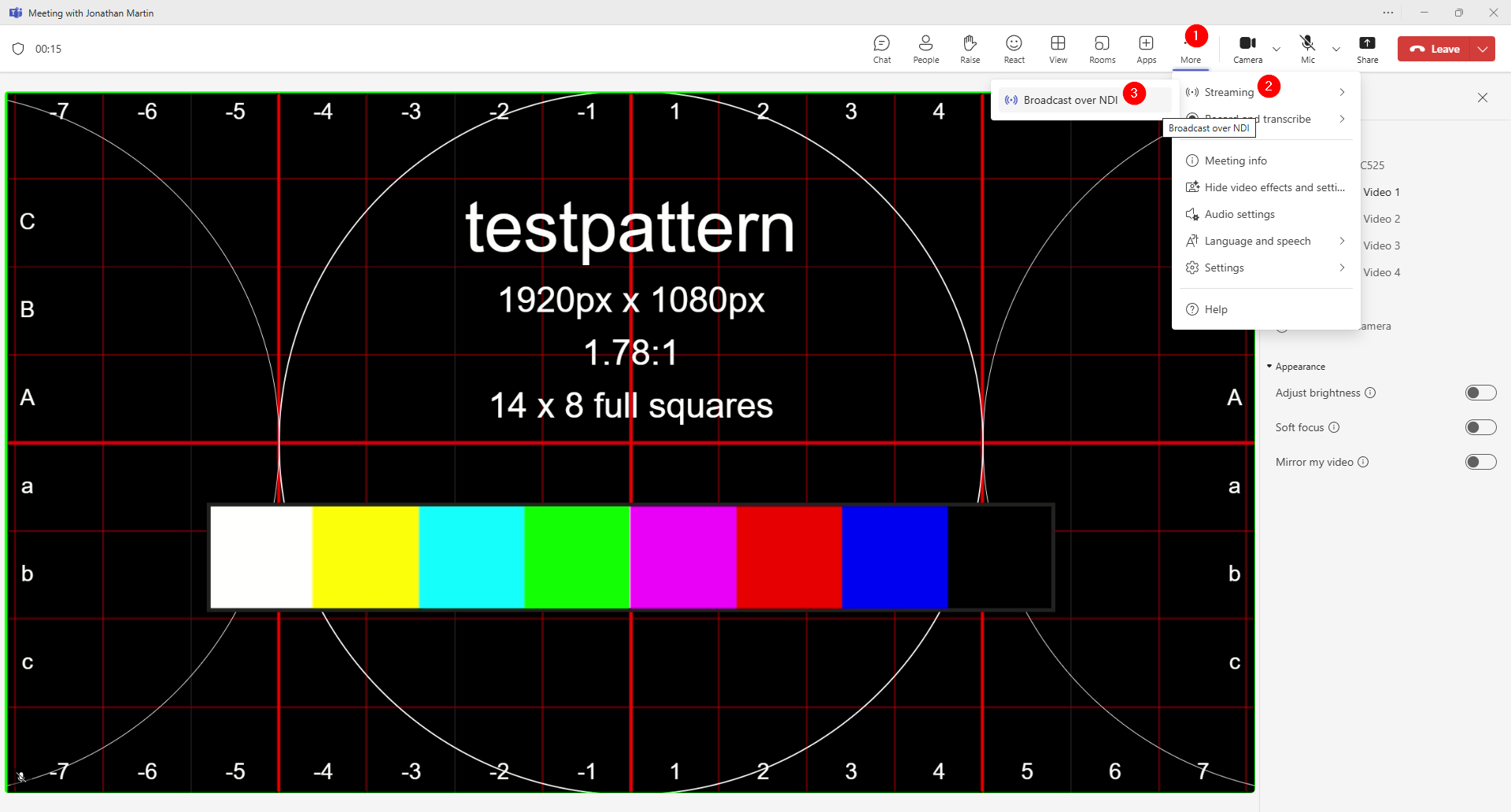1511x812 pixels.
Task: Turn off the Camera
Action: point(1247,49)
